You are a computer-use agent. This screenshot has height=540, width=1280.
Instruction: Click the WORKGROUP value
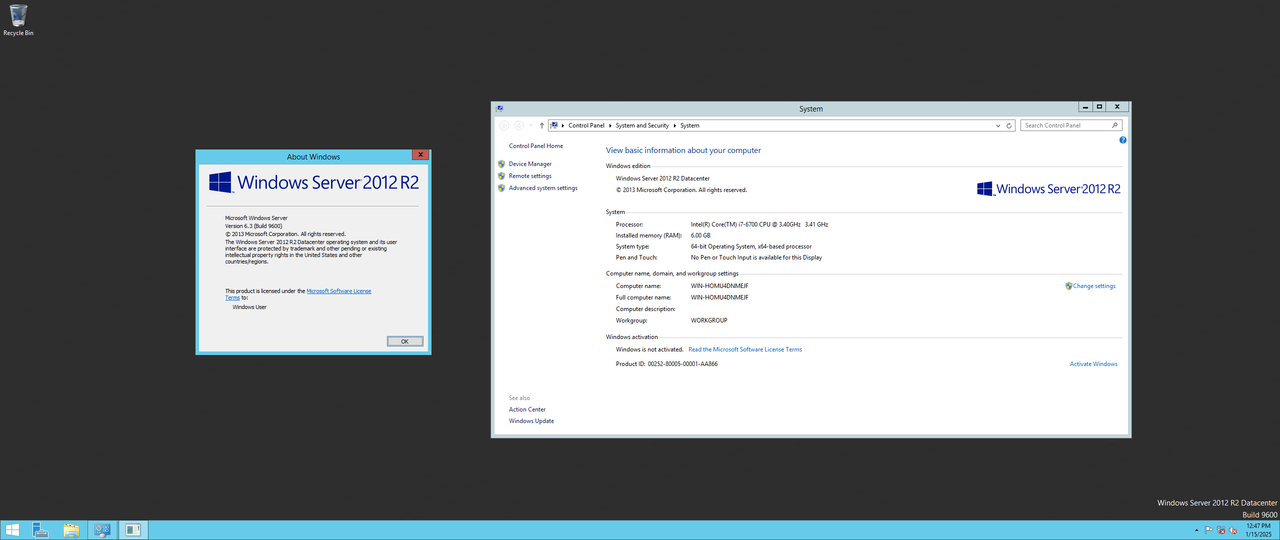point(709,320)
